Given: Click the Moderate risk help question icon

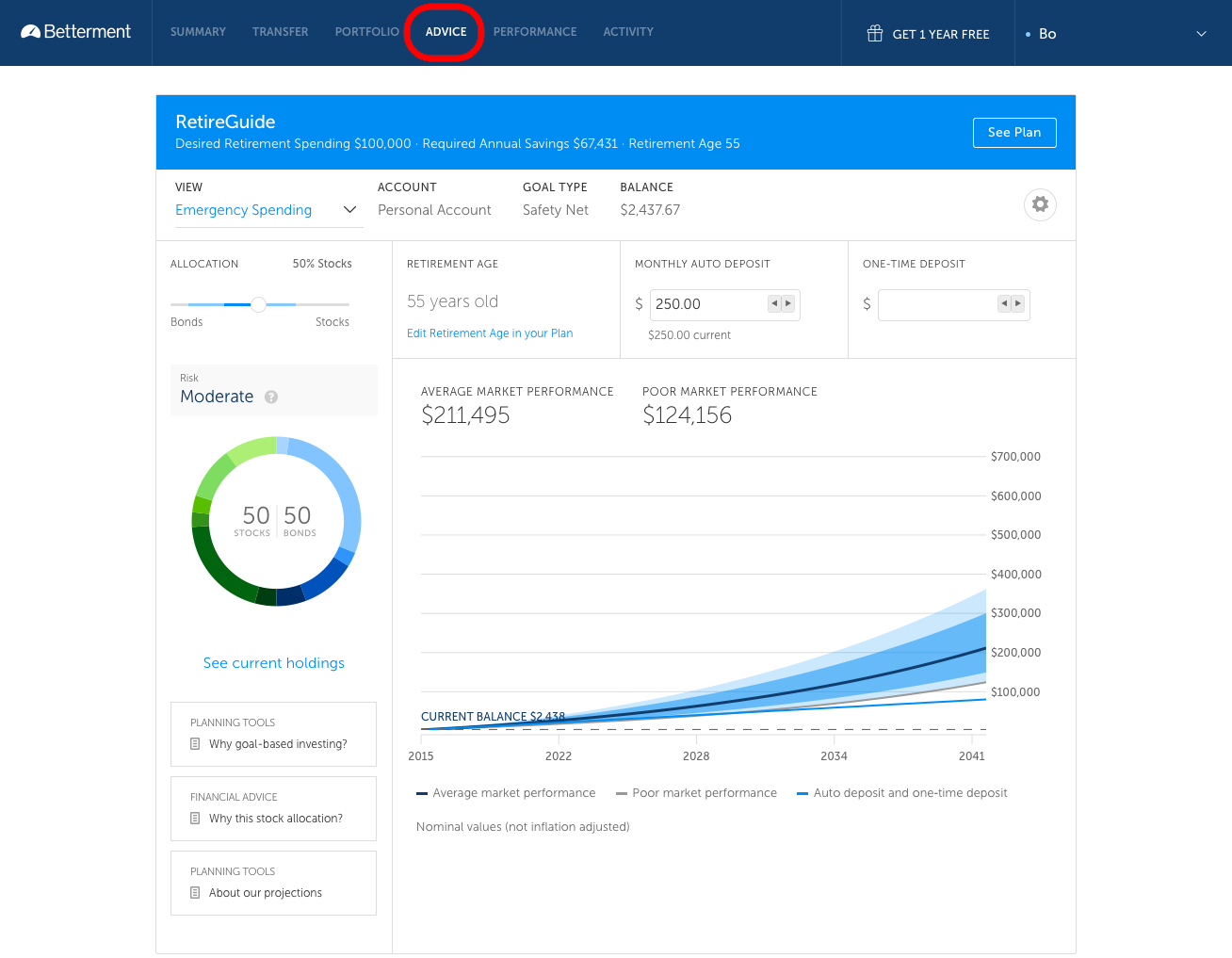Looking at the screenshot, I should point(271,397).
